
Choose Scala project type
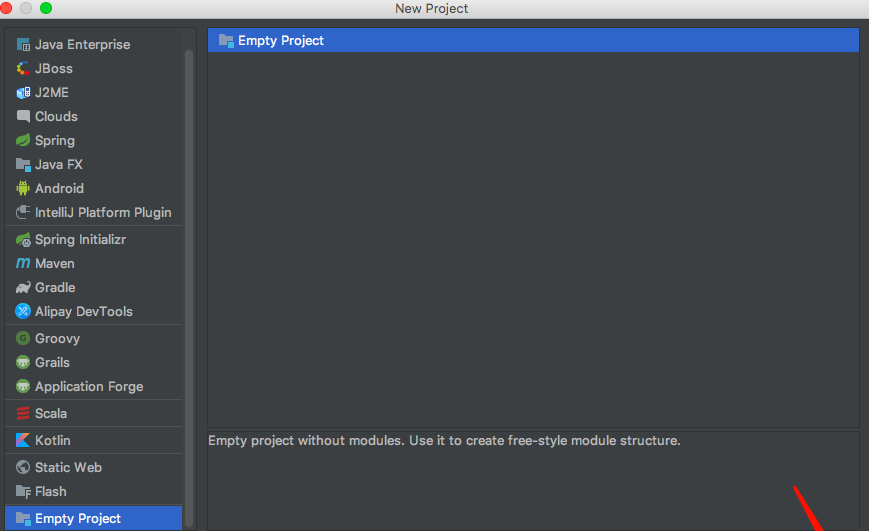tap(93, 413)
